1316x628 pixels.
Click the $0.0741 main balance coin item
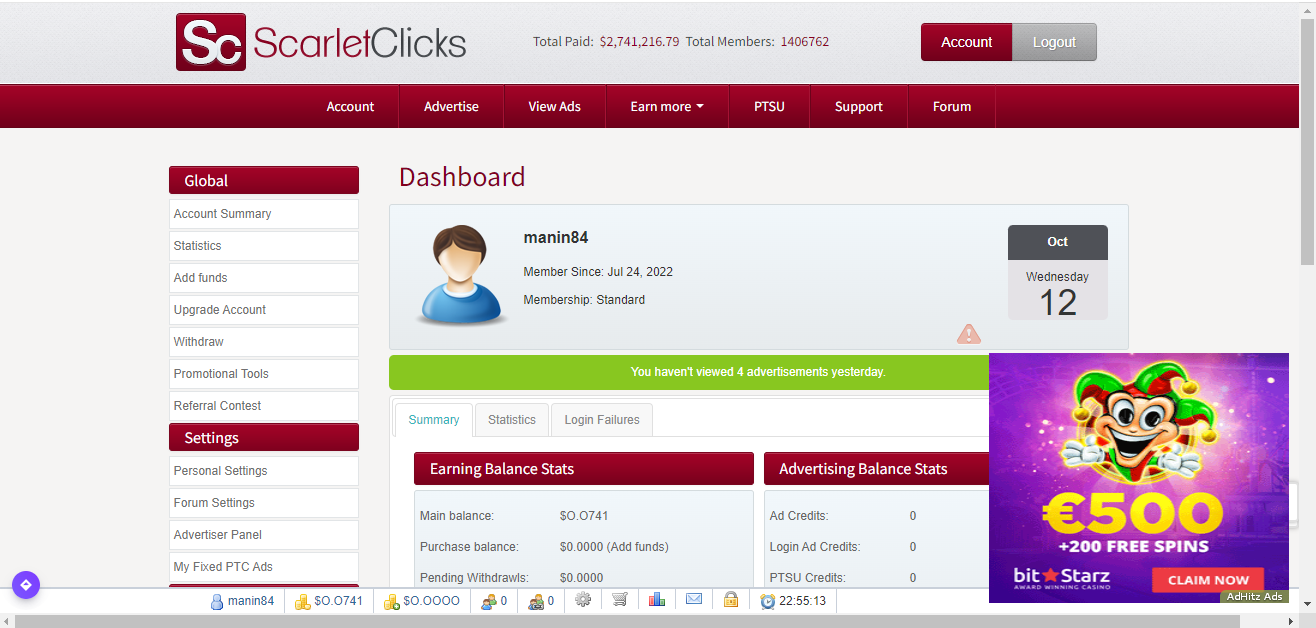point(329,601)
